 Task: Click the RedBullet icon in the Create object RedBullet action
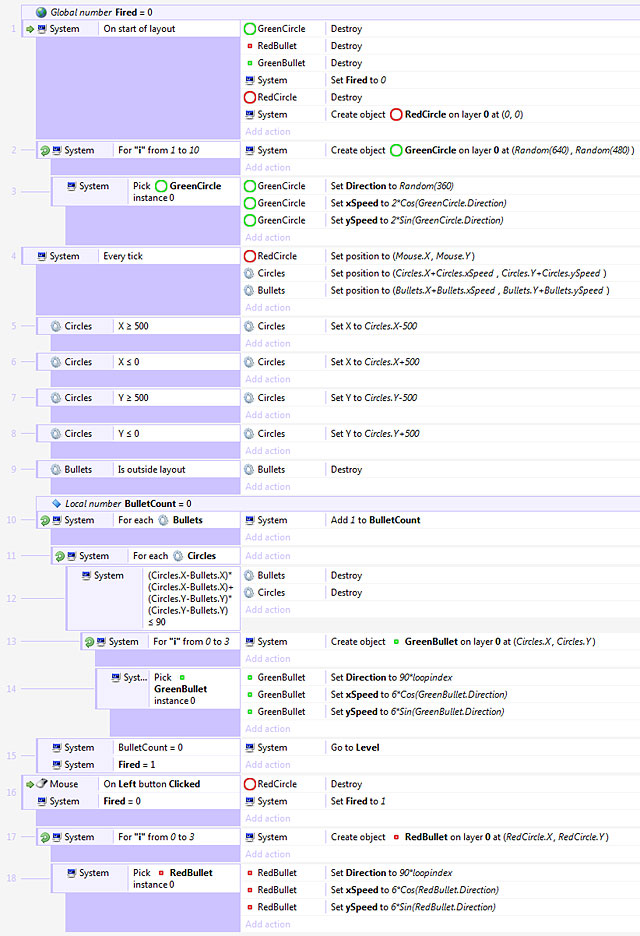click(x=396, y=837)
